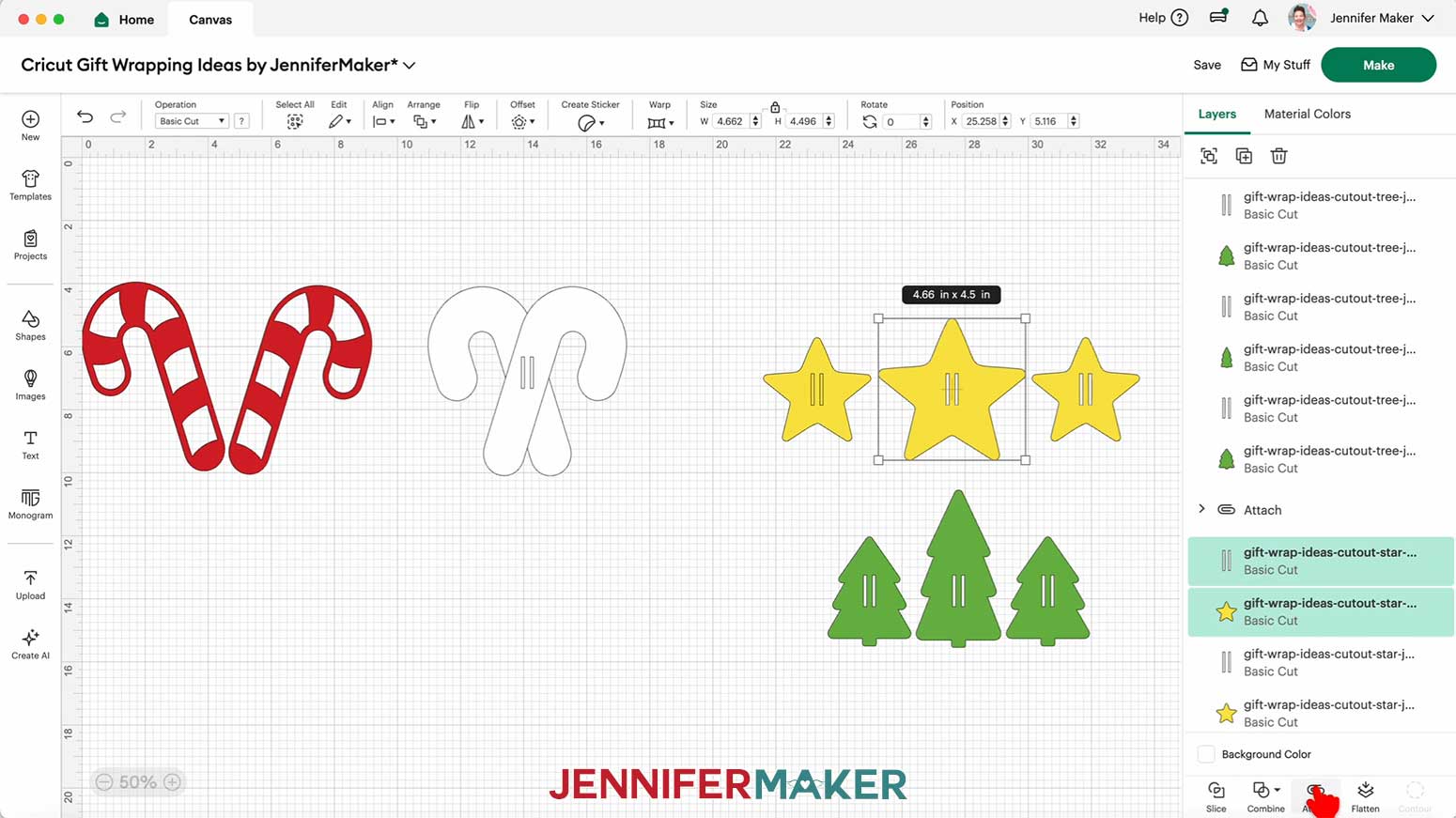Open the Flip dropdown
This screenshot has width=1456, height=818.
(472, 122)
